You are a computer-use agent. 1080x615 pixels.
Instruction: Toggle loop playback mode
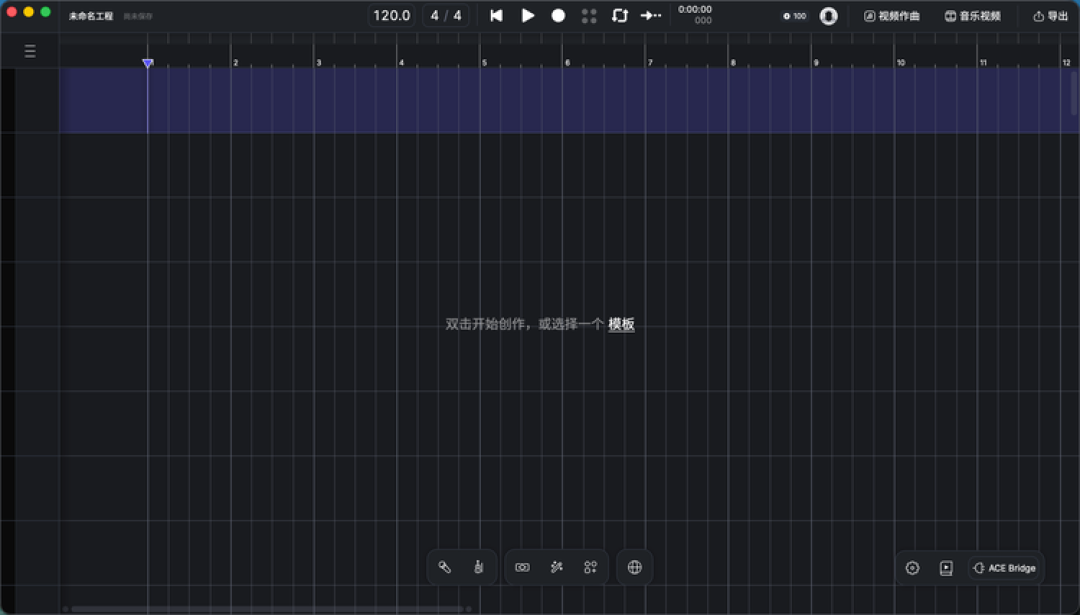click(620, 15)
